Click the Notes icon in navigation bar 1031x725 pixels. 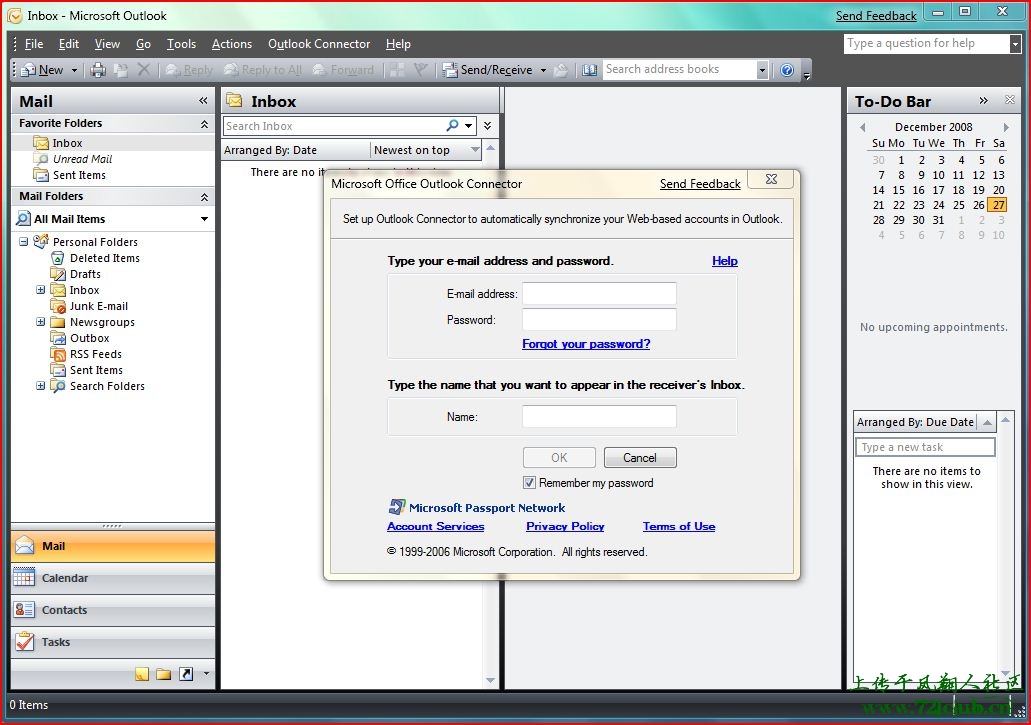(x=142, y=674)
